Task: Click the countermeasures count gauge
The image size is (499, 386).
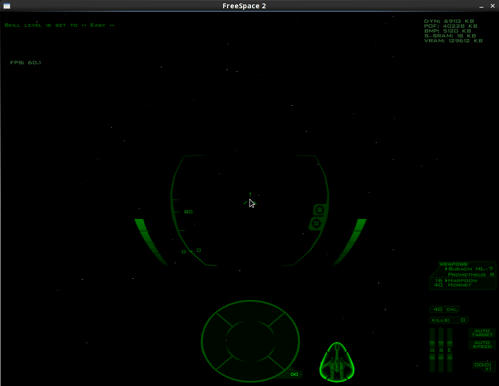Action: pos(445,309)
